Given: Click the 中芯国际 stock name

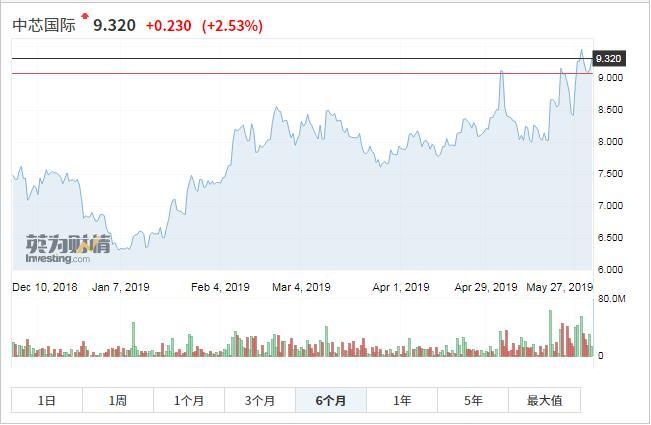Looking at the screenshot, I should 43,25.
